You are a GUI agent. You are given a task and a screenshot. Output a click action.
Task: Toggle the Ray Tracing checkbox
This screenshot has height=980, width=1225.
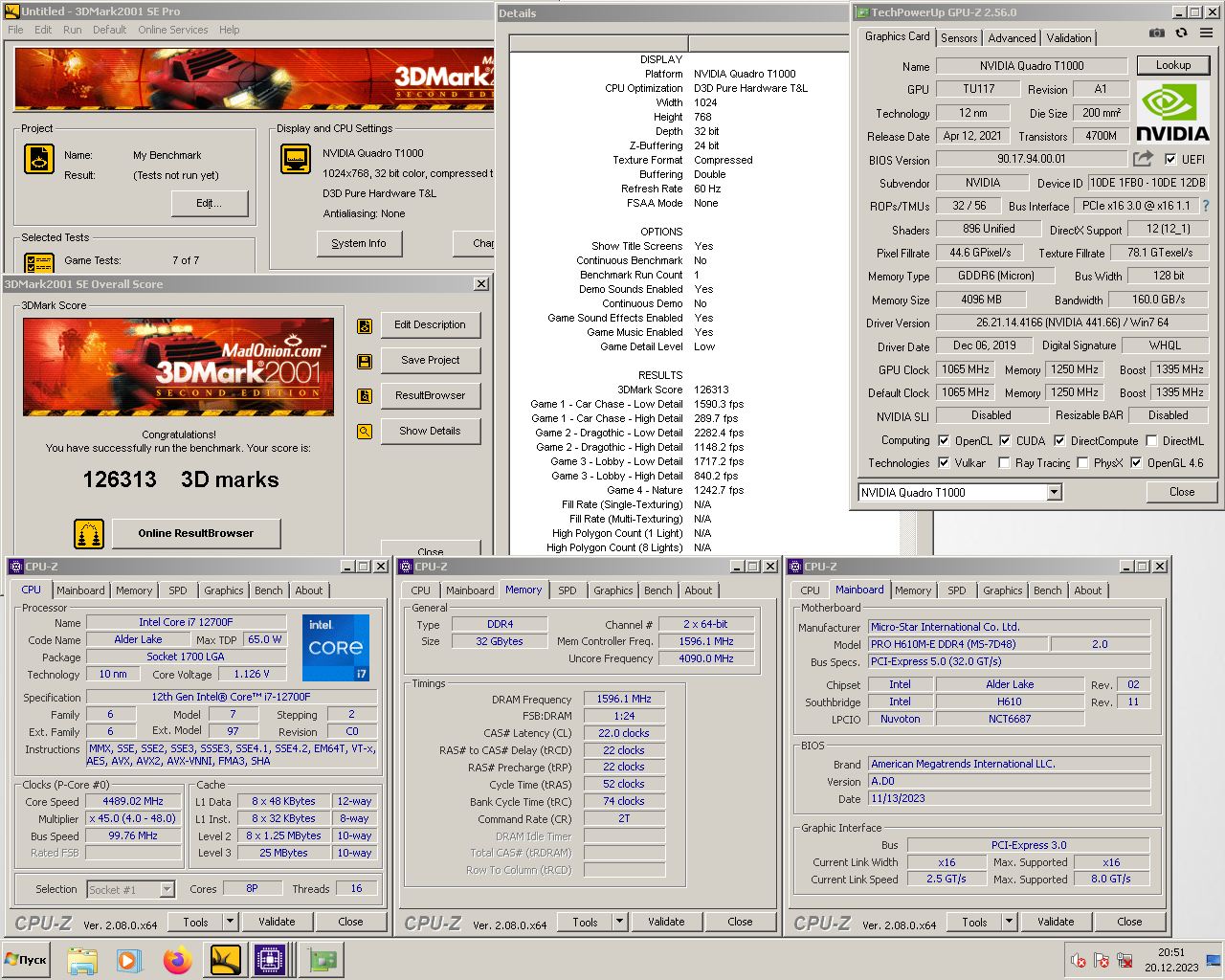[x=1004, y=463]
